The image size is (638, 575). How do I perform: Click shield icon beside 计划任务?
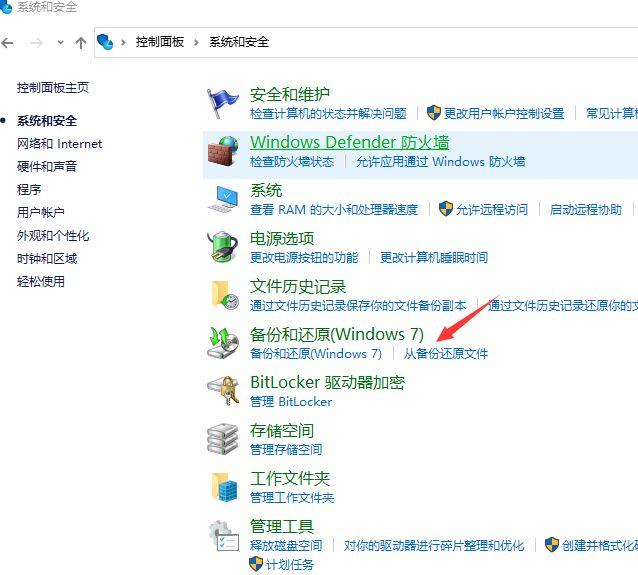(256, 564)
